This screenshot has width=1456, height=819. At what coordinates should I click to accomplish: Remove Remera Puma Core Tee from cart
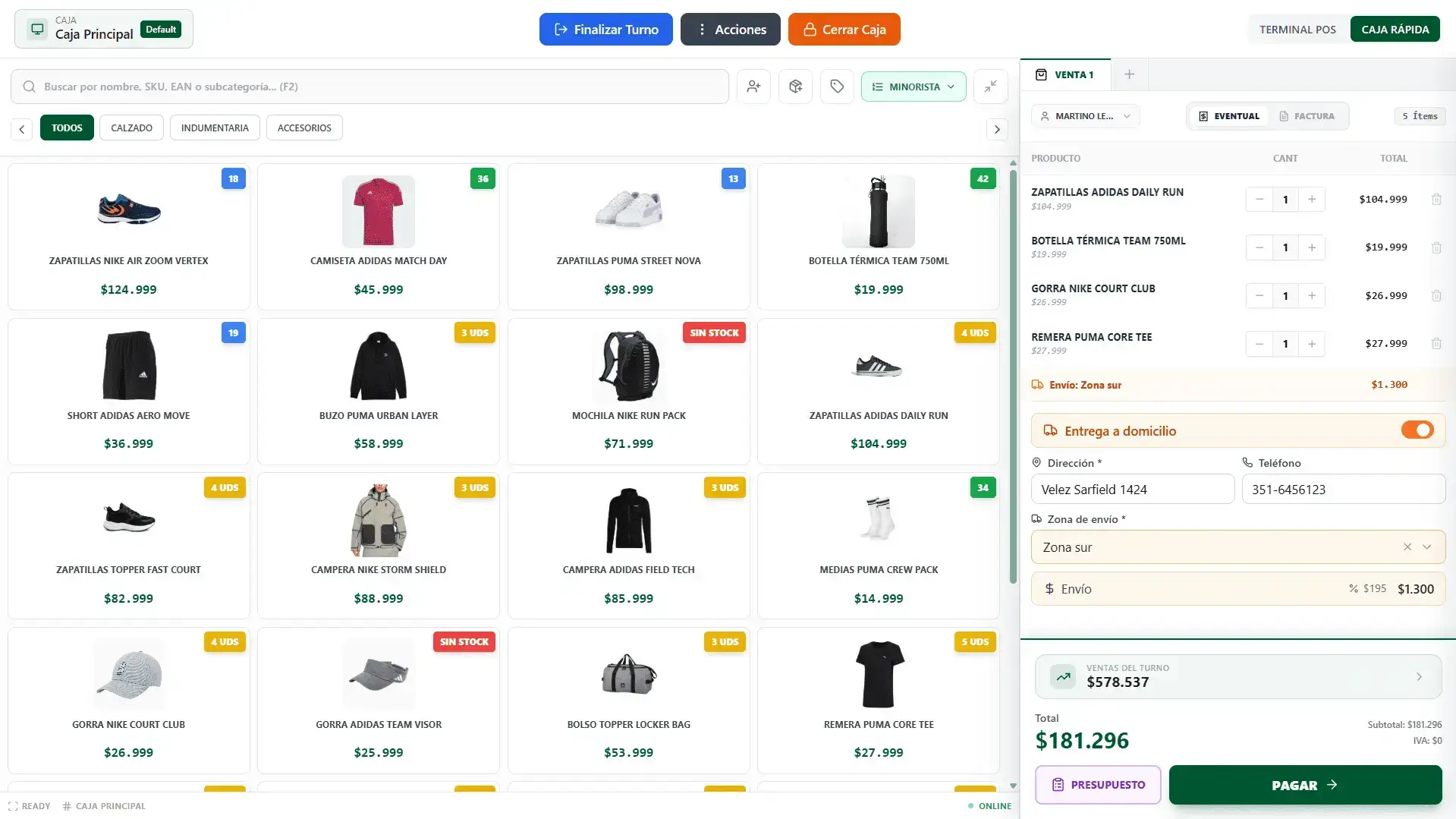coord(1436,344)
